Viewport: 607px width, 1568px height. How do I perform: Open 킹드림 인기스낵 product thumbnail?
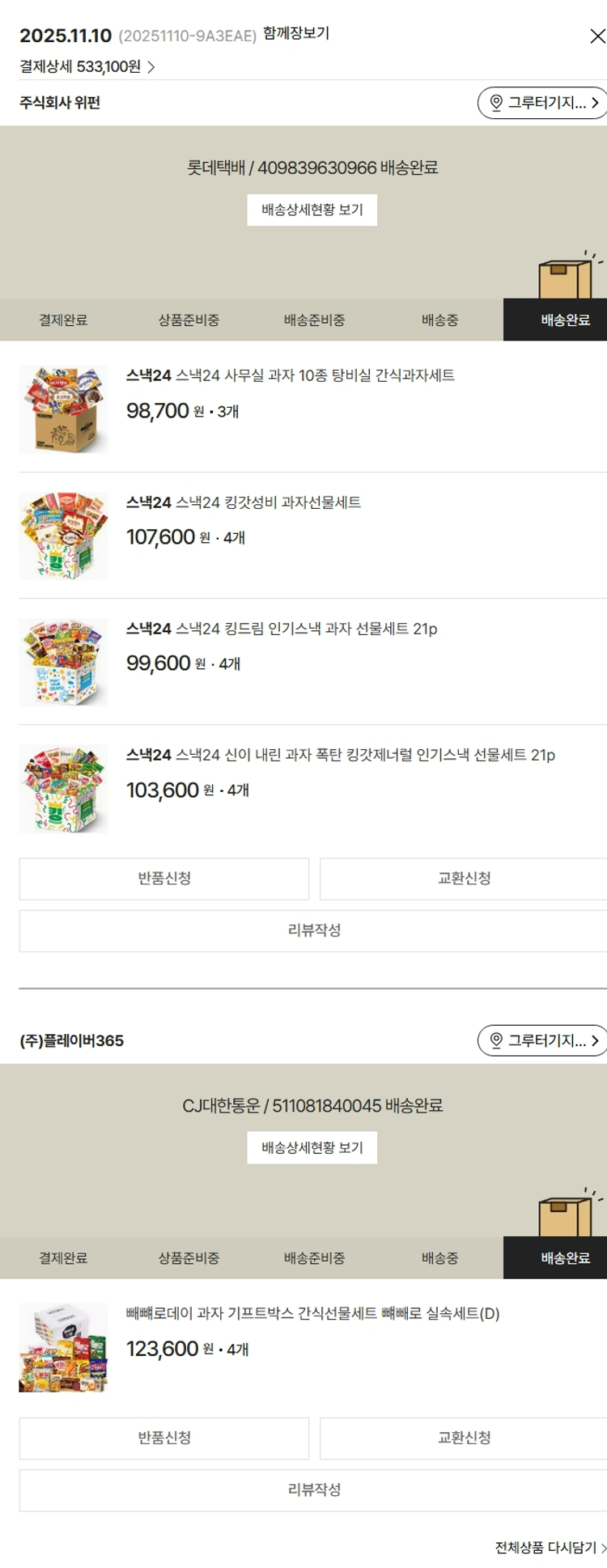coord(63,662)
